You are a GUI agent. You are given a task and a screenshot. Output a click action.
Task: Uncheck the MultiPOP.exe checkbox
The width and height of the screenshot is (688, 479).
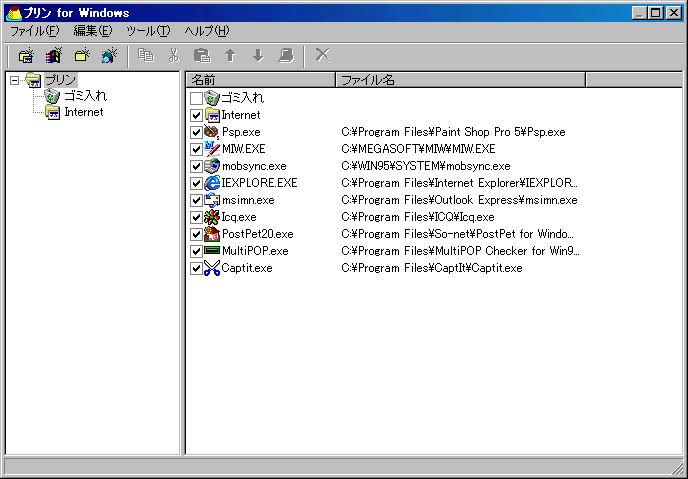click(196, 251)
